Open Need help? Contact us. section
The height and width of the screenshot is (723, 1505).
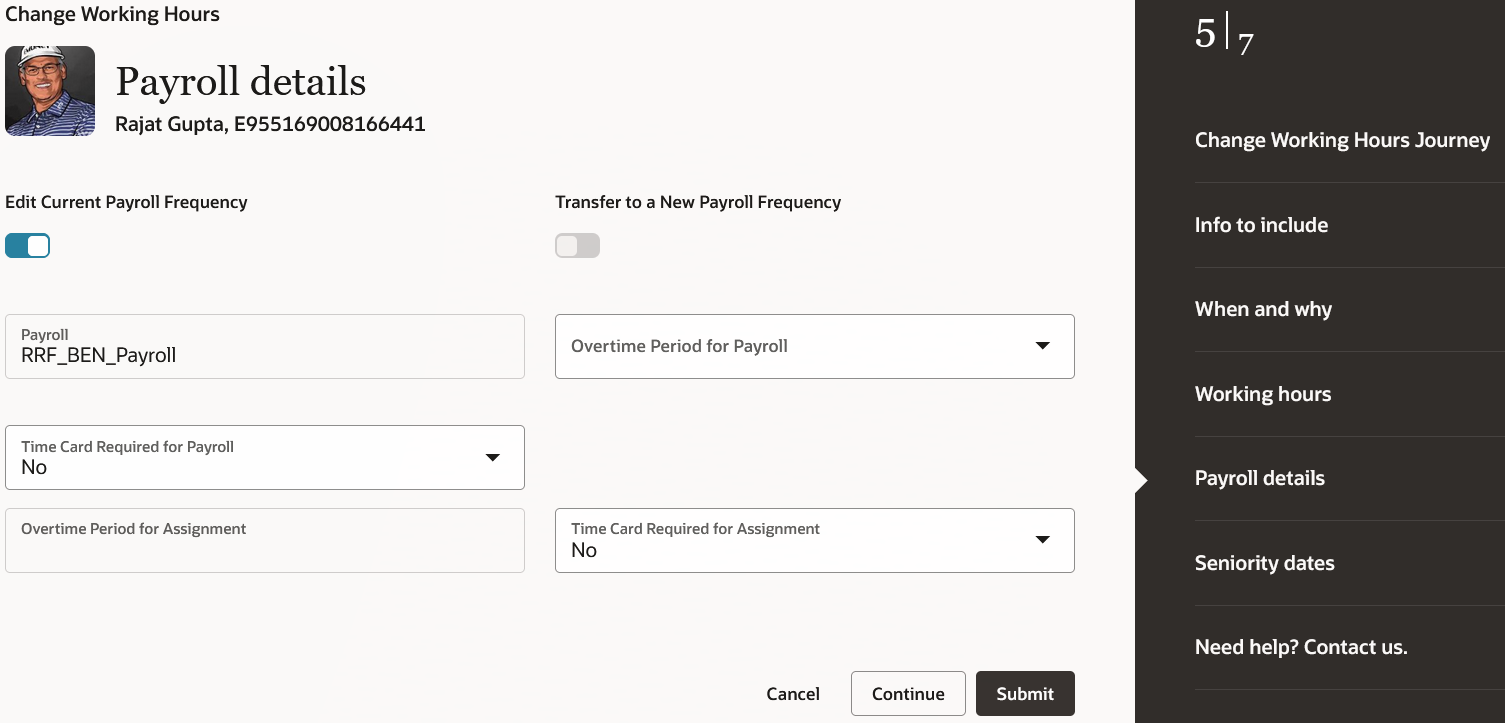click(1301, 647)
